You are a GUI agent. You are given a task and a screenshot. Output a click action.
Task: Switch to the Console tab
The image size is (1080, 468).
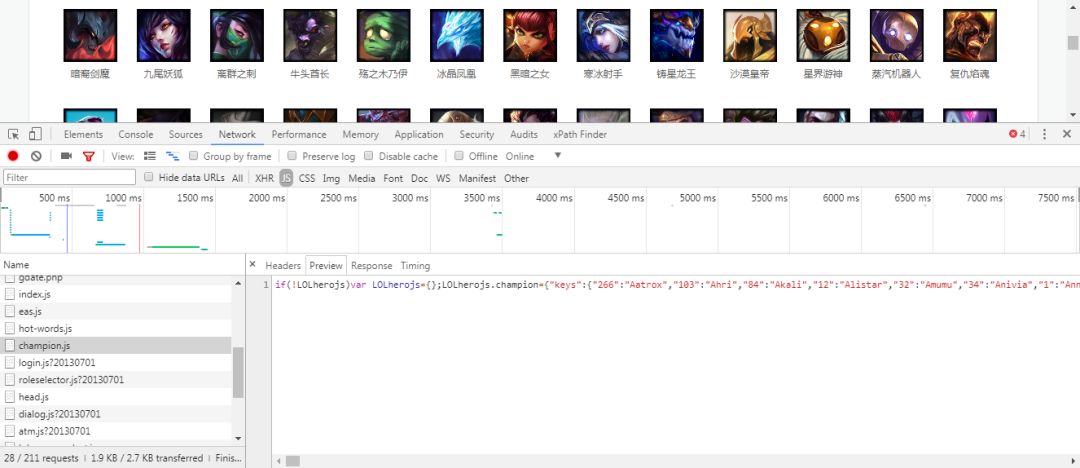pyautogui.click(x=136, y=134)
